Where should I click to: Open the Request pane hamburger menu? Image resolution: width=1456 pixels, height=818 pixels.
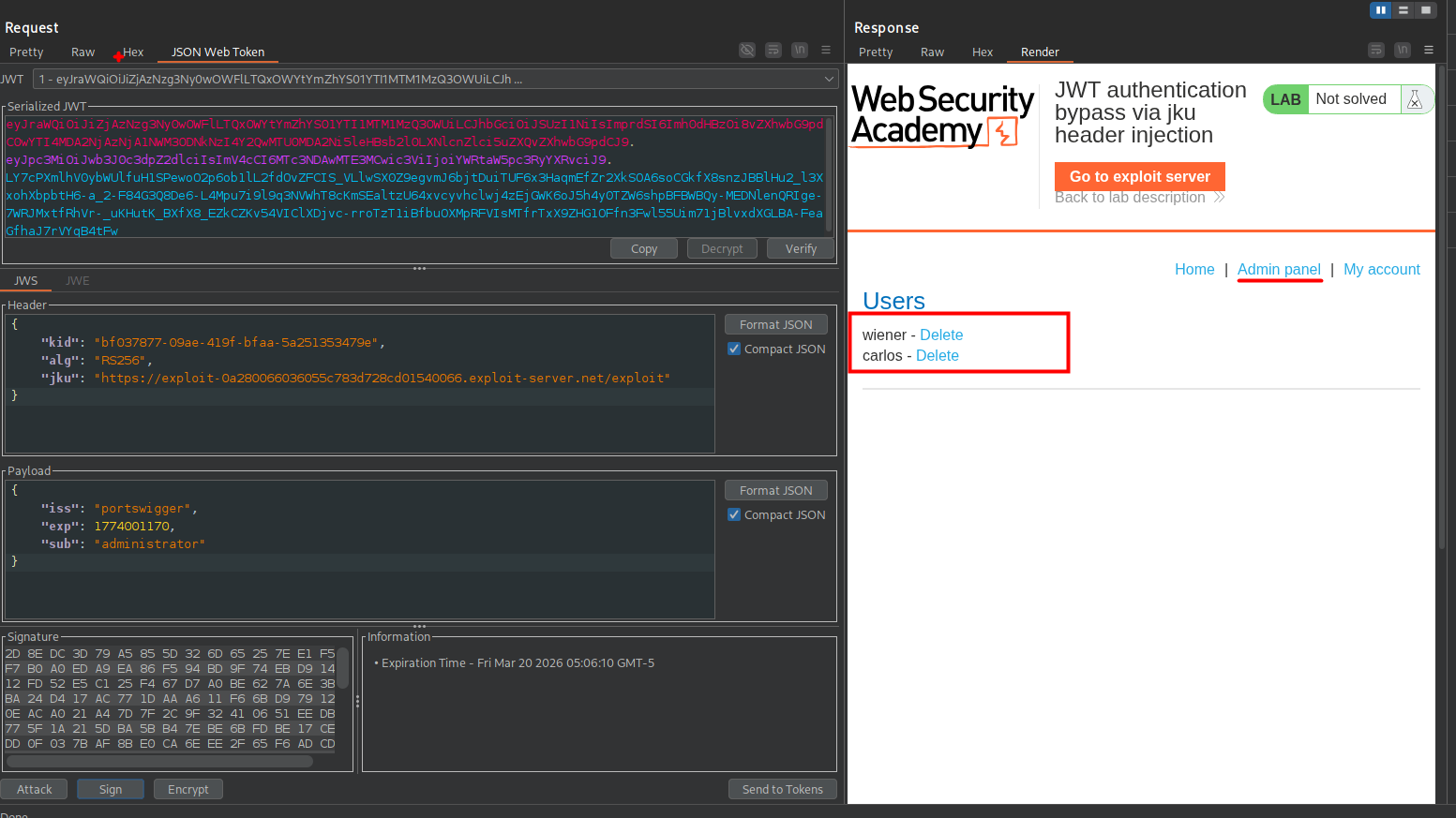[826, 51]
